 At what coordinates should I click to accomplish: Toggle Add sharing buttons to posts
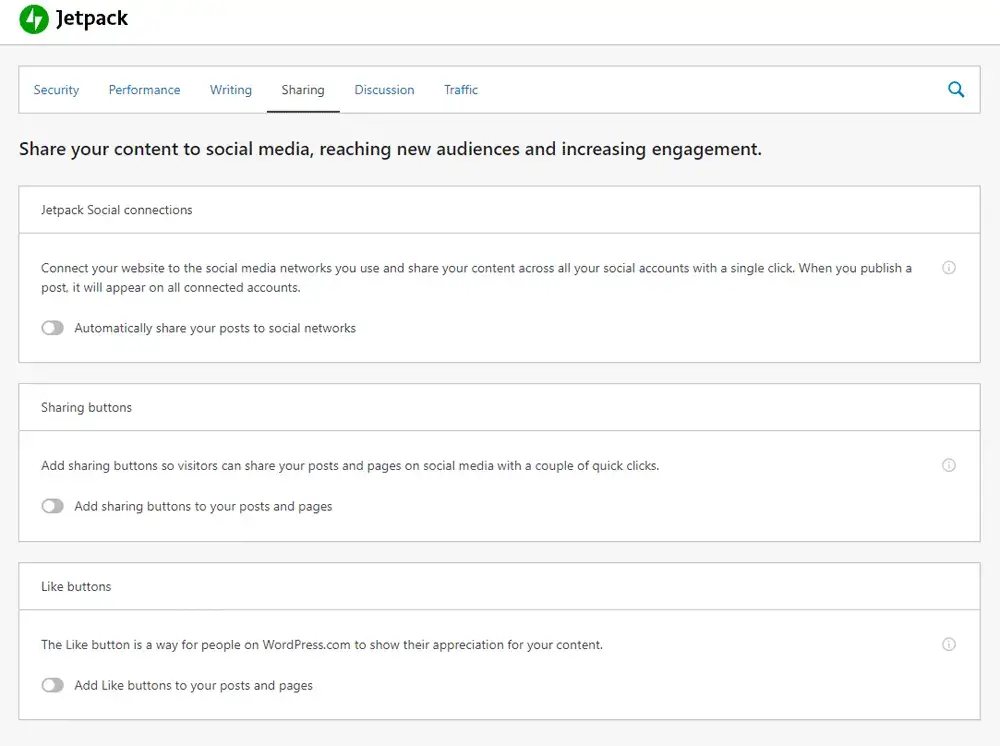tap(52, 506)
